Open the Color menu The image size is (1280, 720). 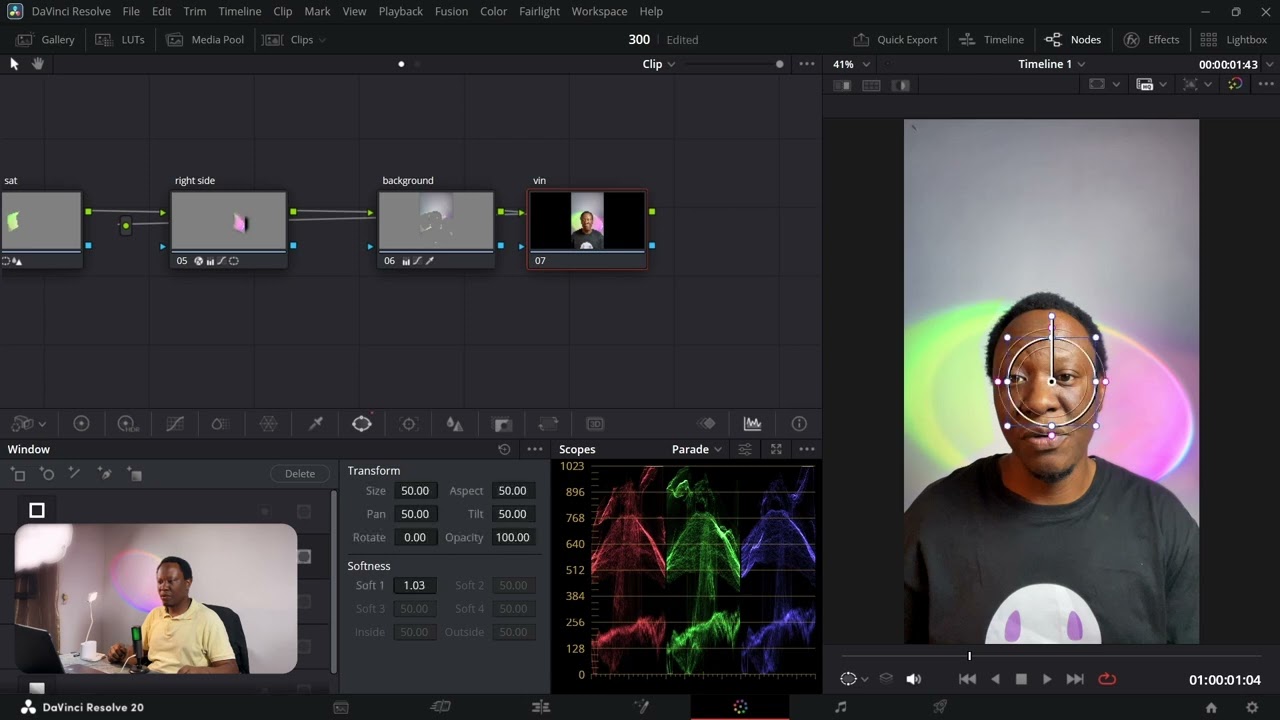pyautogui.click(x=493, y=11)
